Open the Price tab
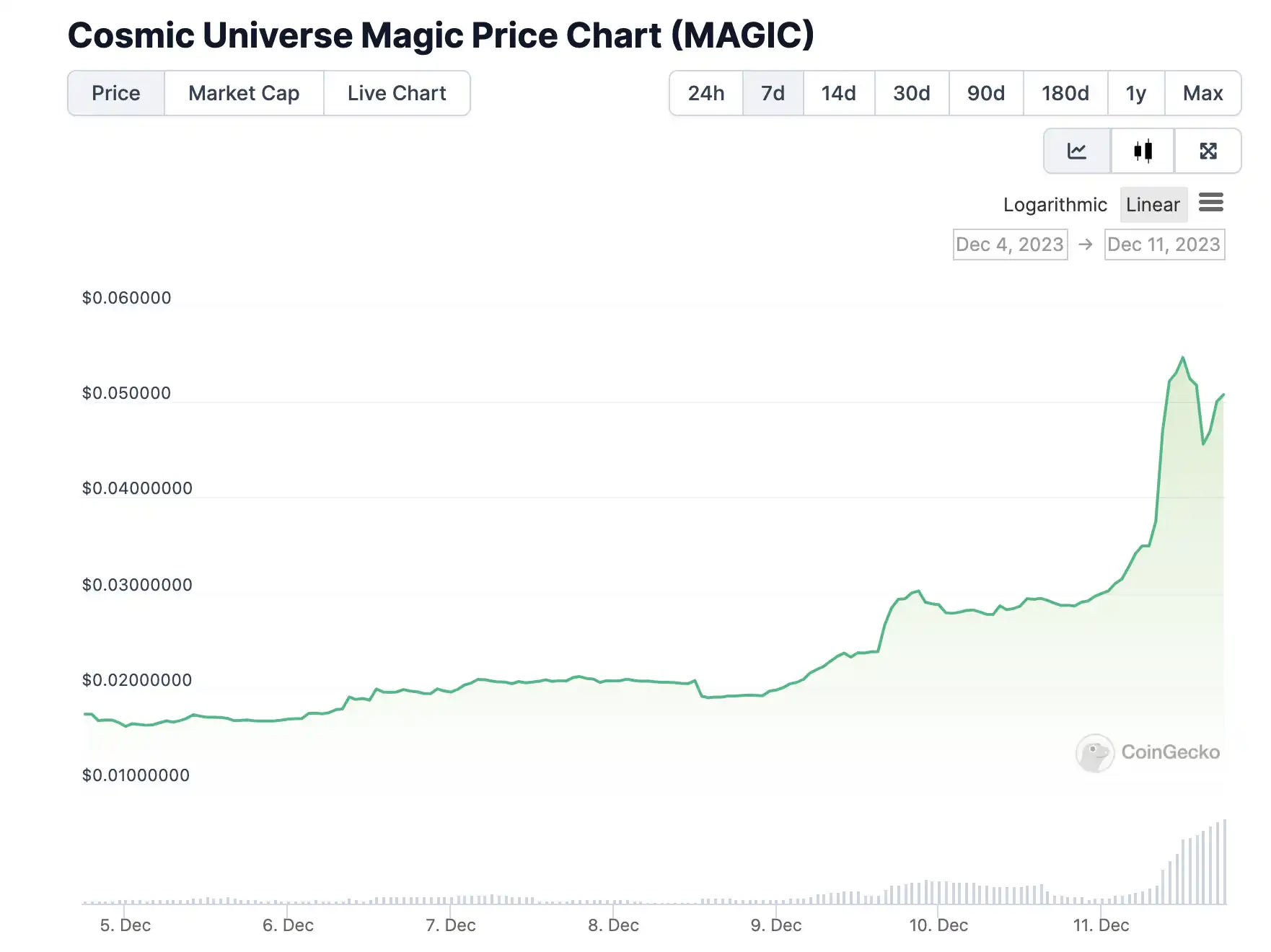Viewport: 1271px width, 952px height. pyautogui.click(x=116, y=93)
